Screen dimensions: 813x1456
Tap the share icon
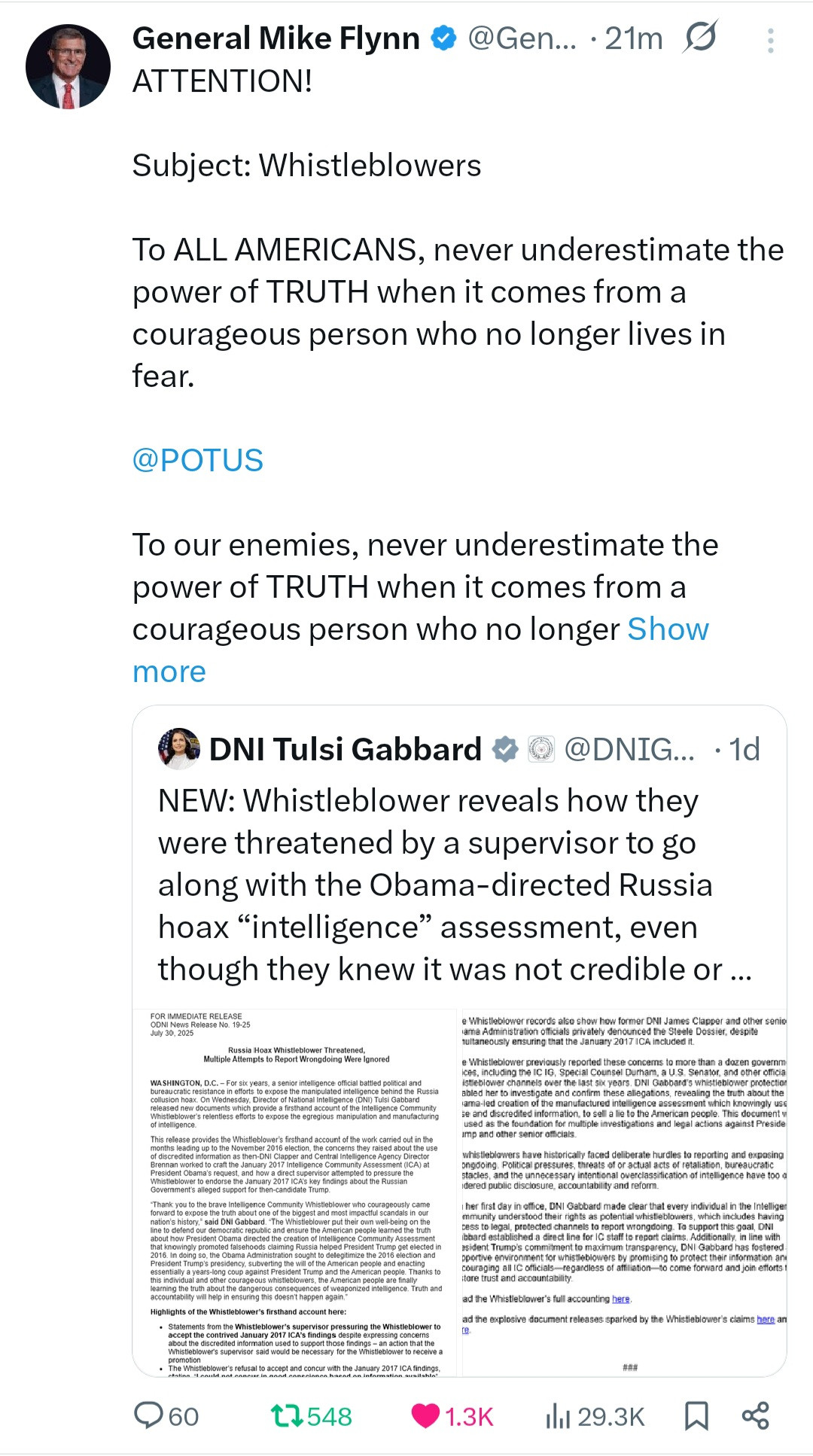point(756,1416)
